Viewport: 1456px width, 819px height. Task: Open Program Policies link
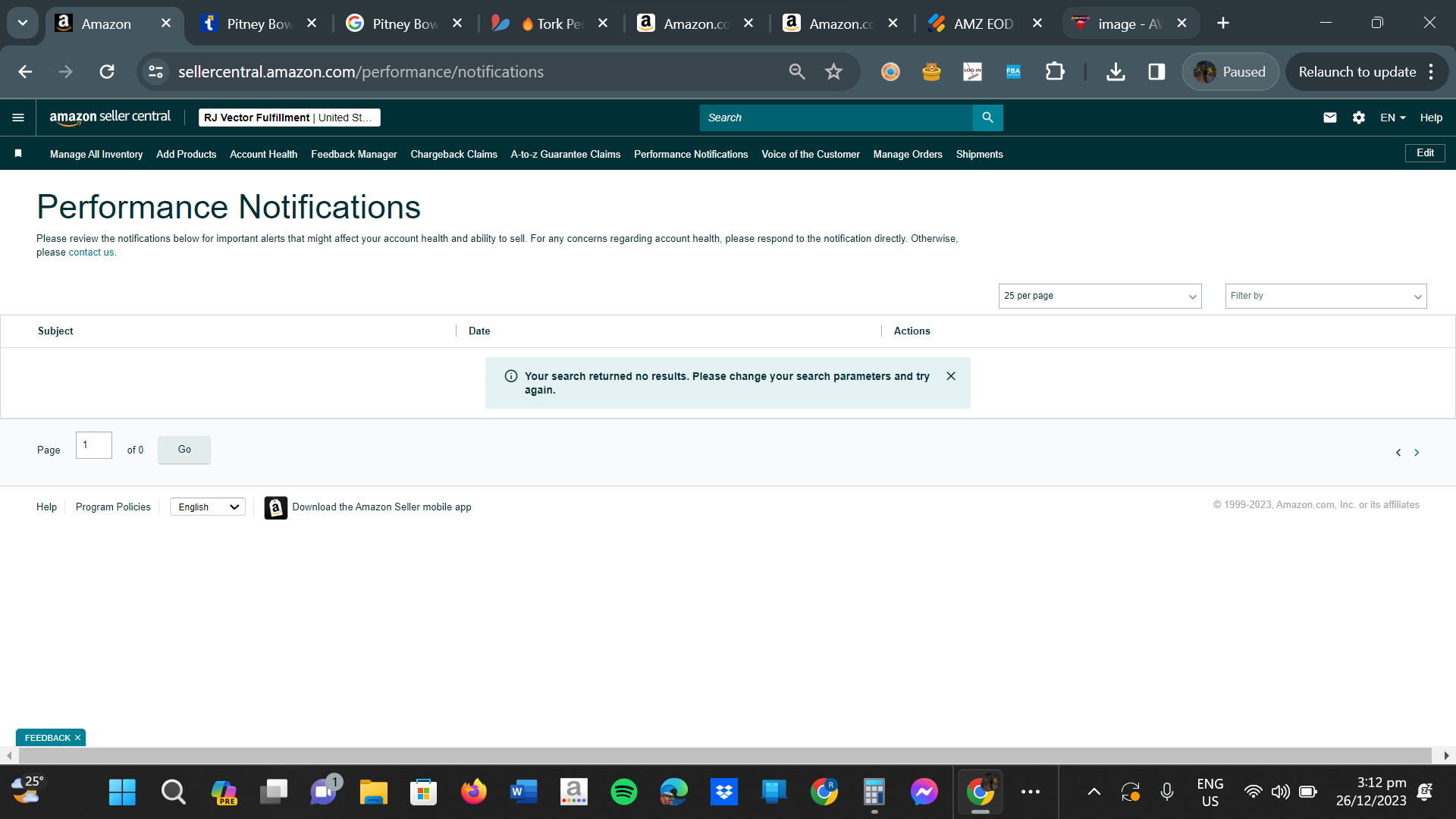tap(113, 507)
